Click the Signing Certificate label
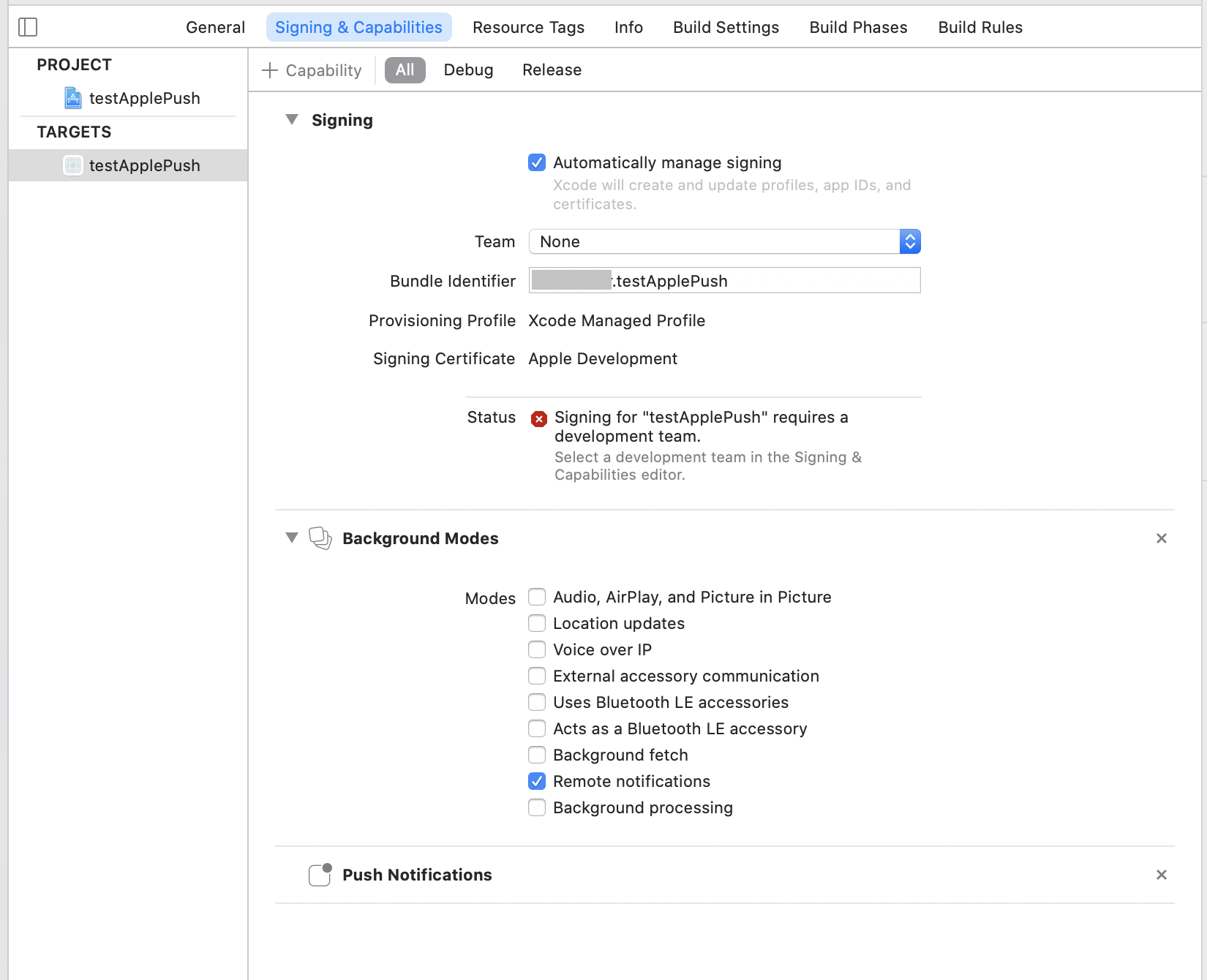 pyautogui.click(x=444, y=358)
